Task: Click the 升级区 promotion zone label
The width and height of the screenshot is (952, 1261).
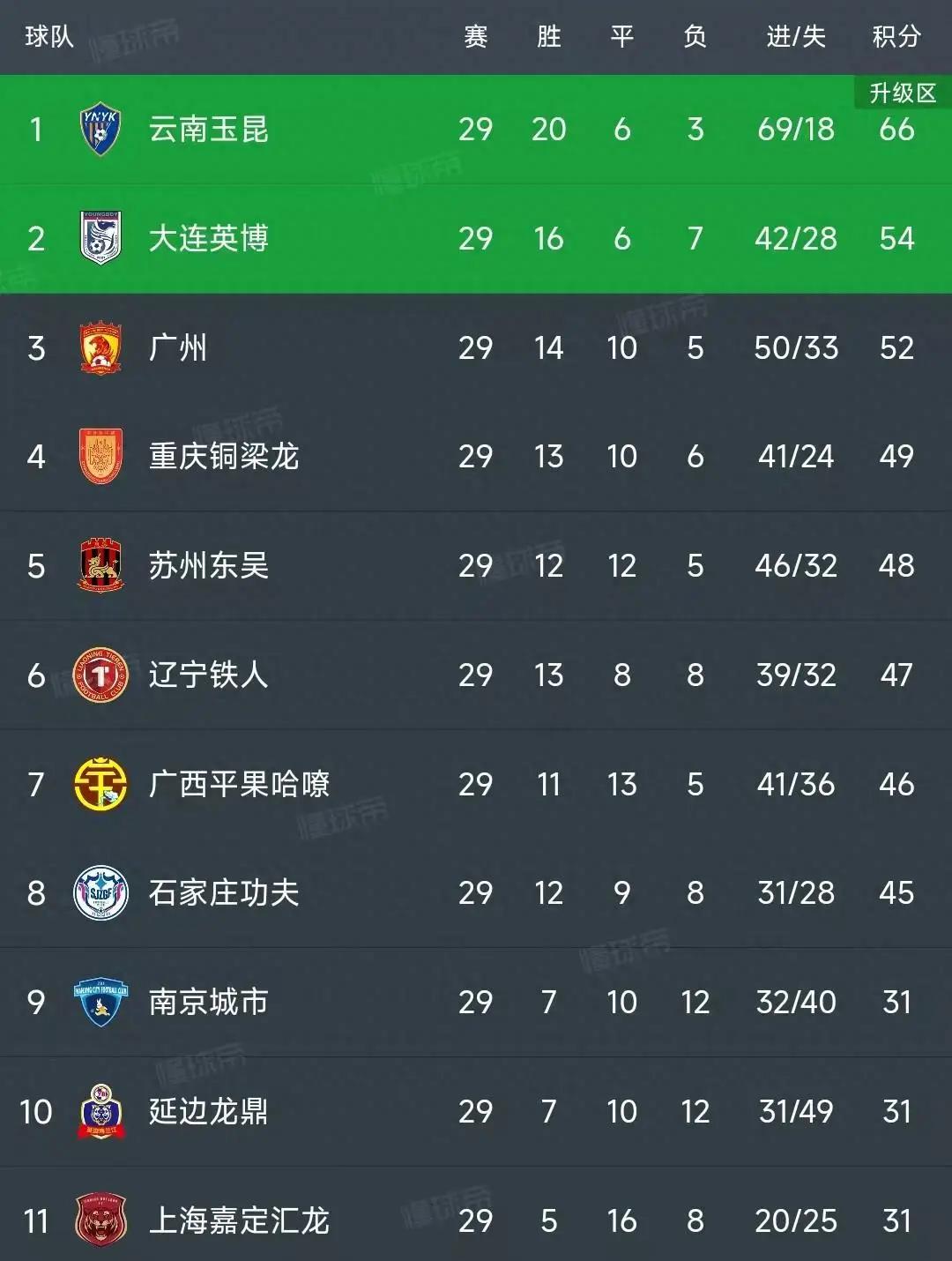Action: pyautogui.click(x=903, y=93)
